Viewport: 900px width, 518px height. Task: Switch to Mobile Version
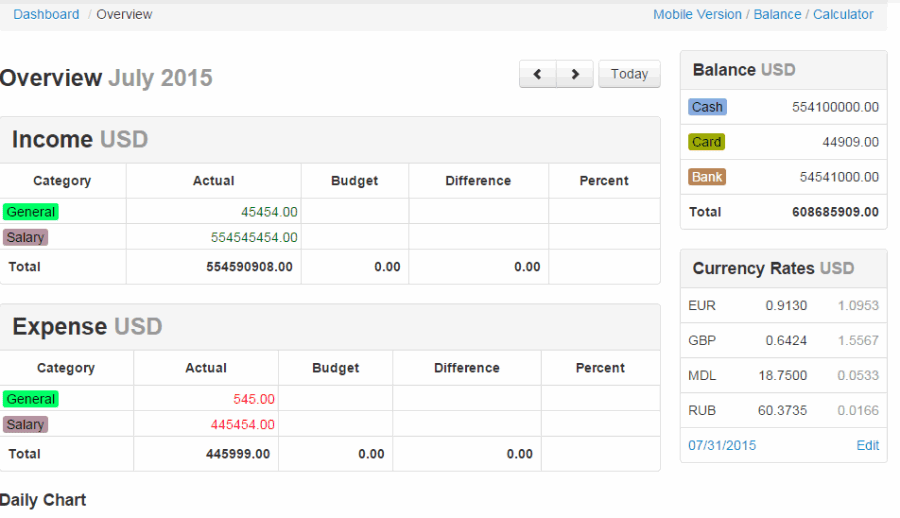coord(697,15)
